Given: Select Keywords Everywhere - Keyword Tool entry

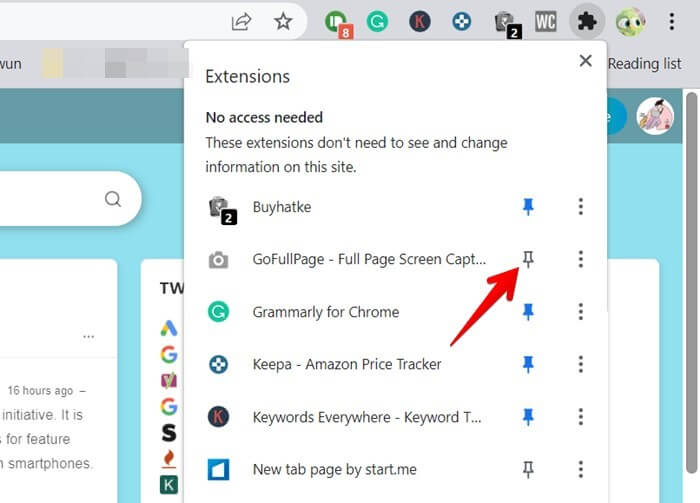Looking at the screenshot, I should [367, 417].
